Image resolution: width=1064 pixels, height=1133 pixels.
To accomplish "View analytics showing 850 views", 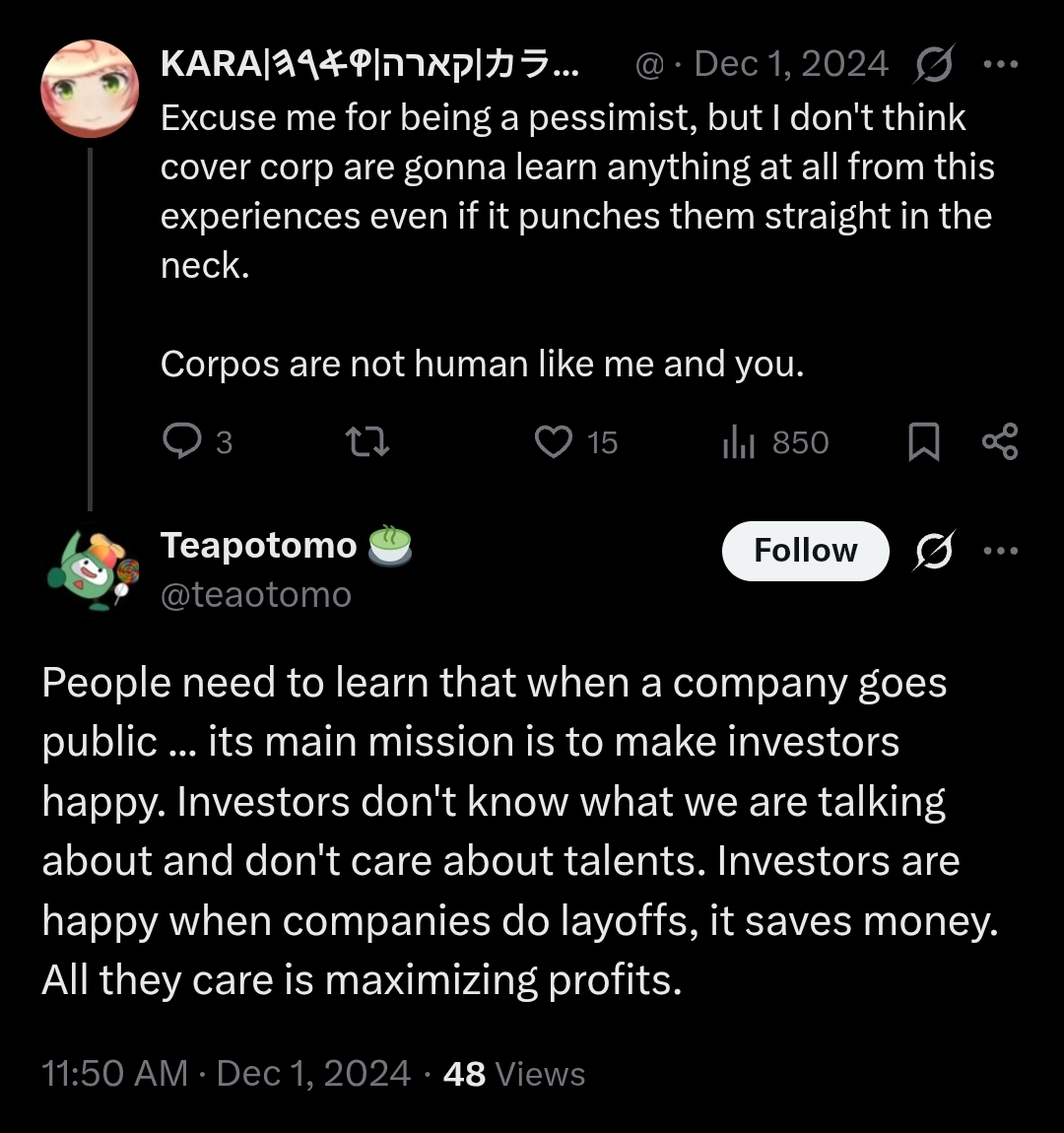I will pos(775,441).
